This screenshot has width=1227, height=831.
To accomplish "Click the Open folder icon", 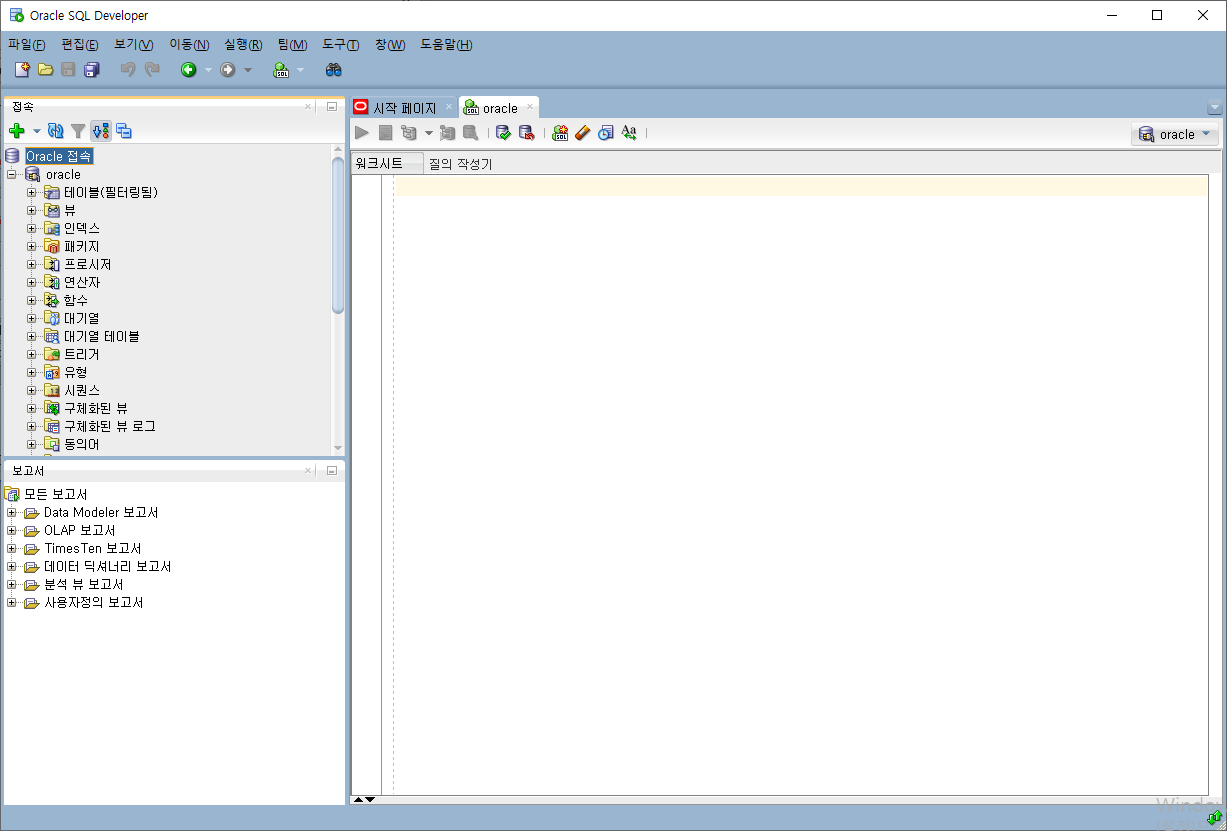I will (x=45, y=70).
